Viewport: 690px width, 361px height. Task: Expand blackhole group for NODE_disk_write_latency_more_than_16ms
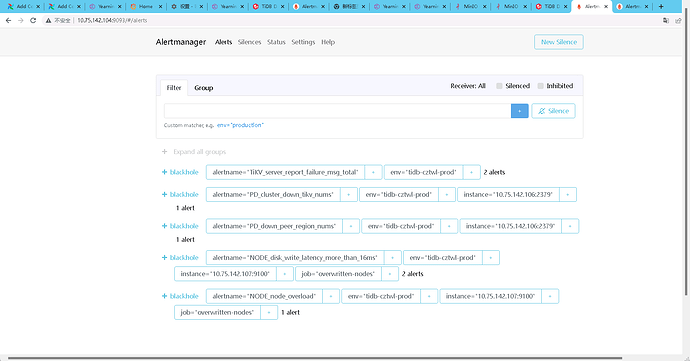coord(180,258)
